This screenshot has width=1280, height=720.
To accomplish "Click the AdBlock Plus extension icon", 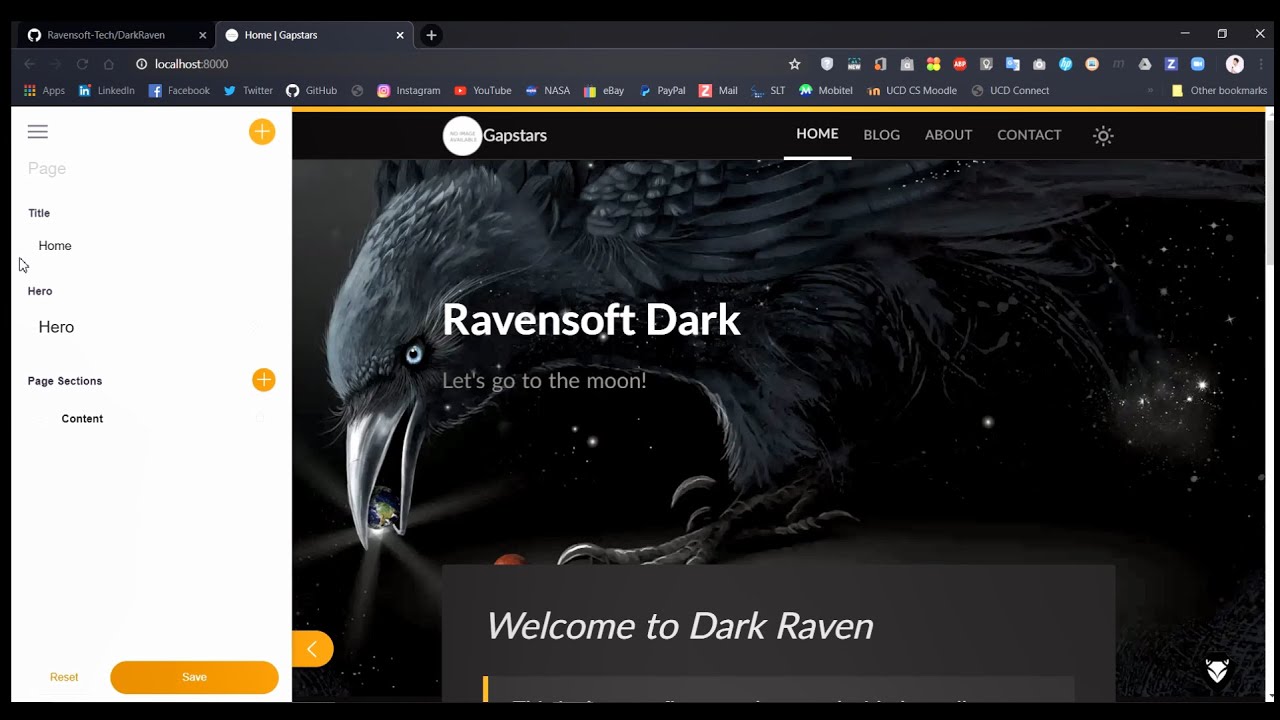I will [x=960, y=64].
